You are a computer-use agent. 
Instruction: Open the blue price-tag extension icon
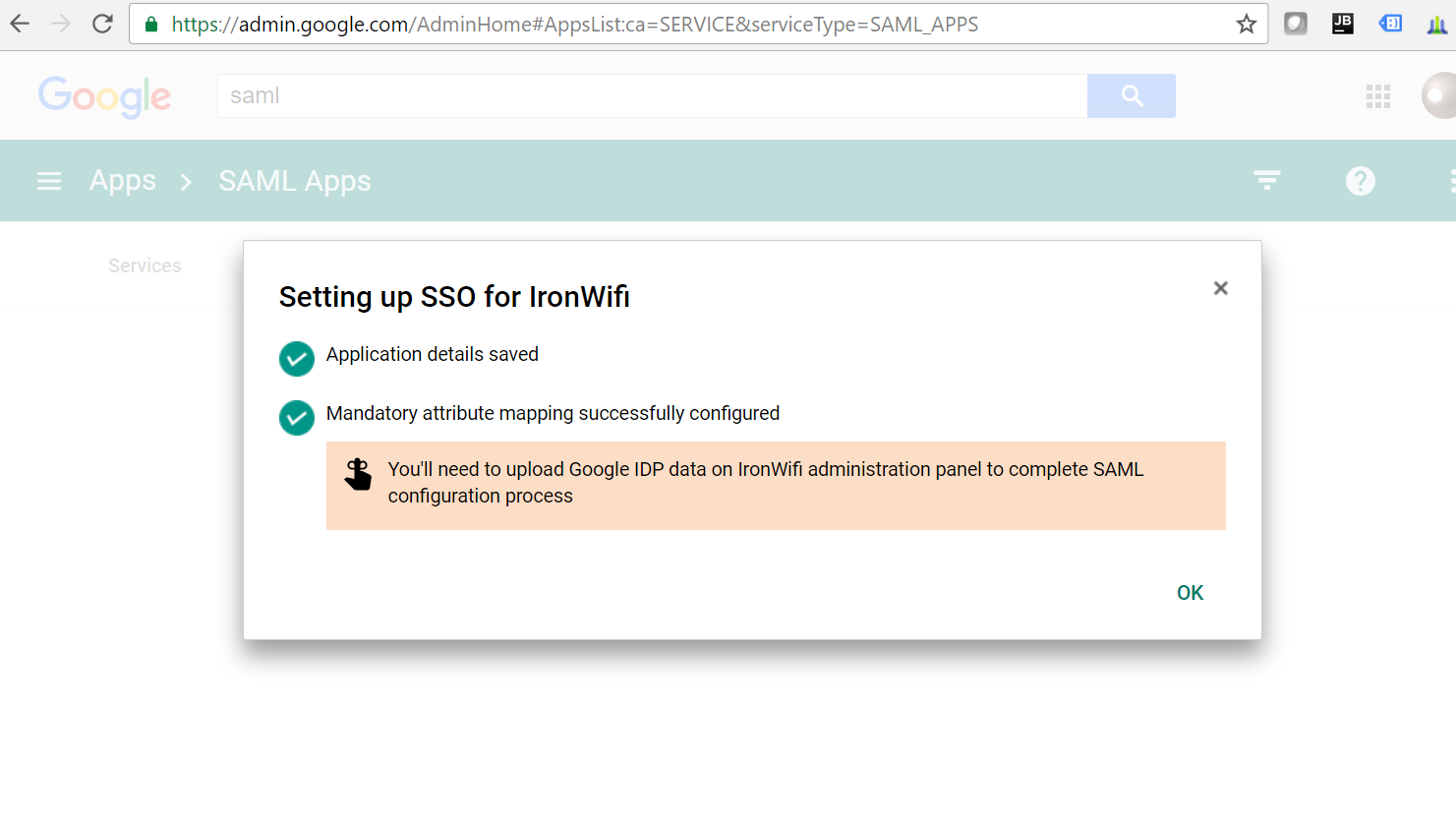click(x=1389, y=23)
